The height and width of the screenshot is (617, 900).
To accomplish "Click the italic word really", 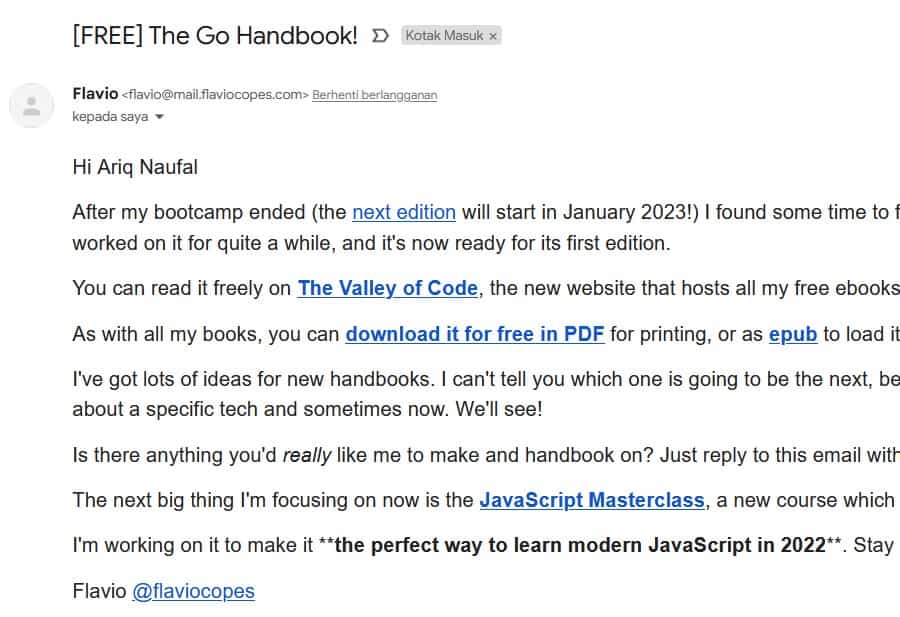I will pyautogui.click(x=307, y=455).
